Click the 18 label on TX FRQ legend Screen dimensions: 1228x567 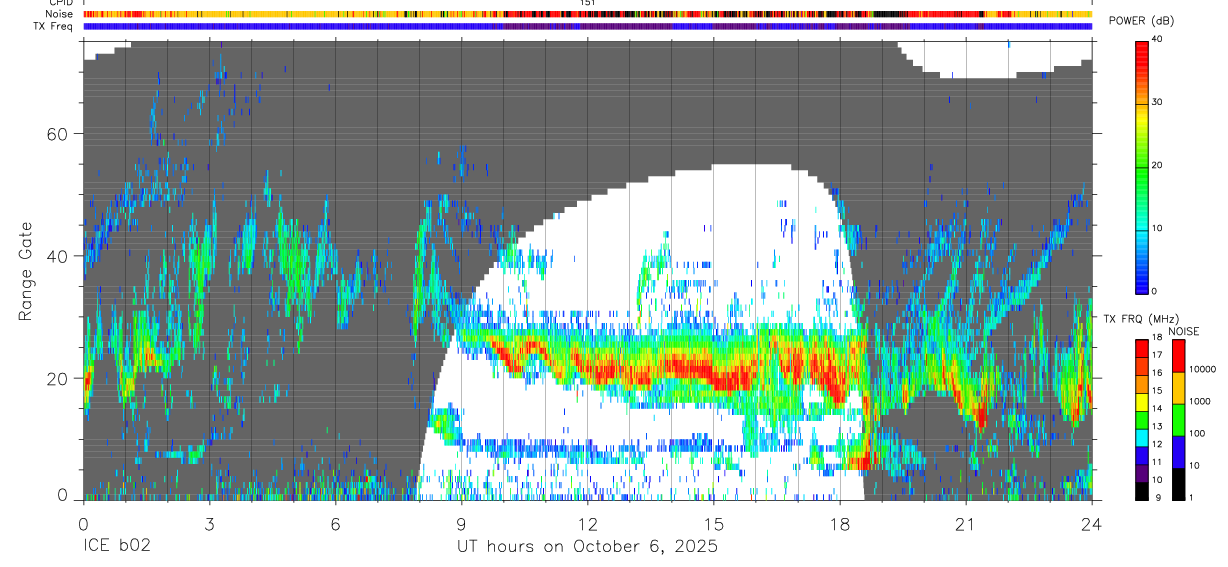(x=1156, y=339)
